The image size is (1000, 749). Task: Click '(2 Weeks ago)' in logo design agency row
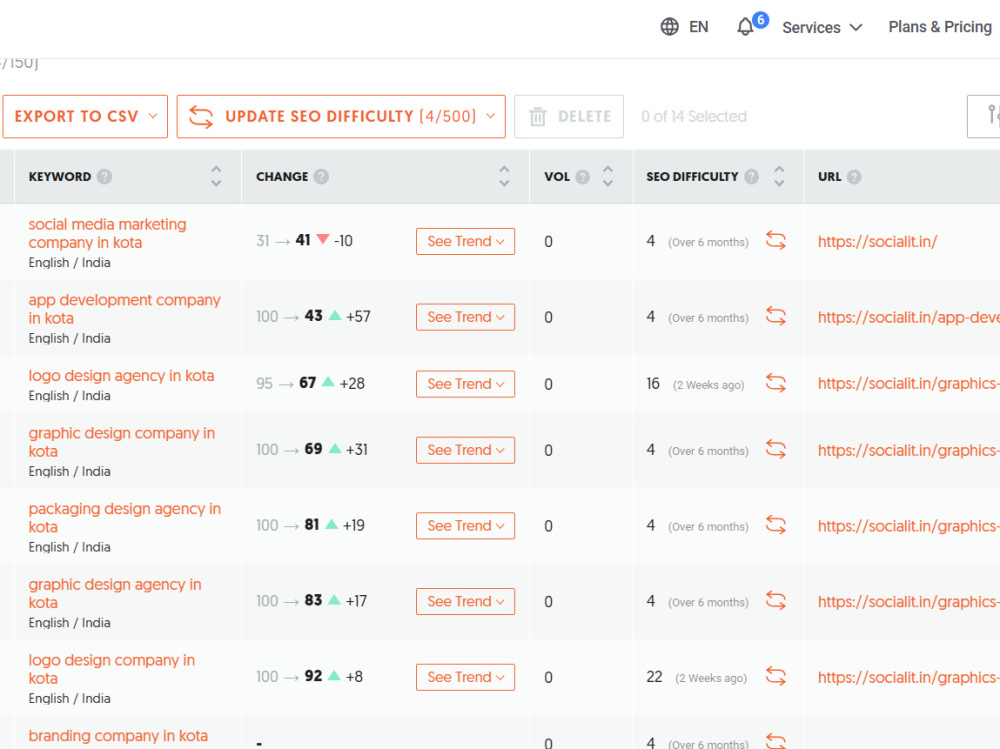pyautogui.click(x=709, y=385)
